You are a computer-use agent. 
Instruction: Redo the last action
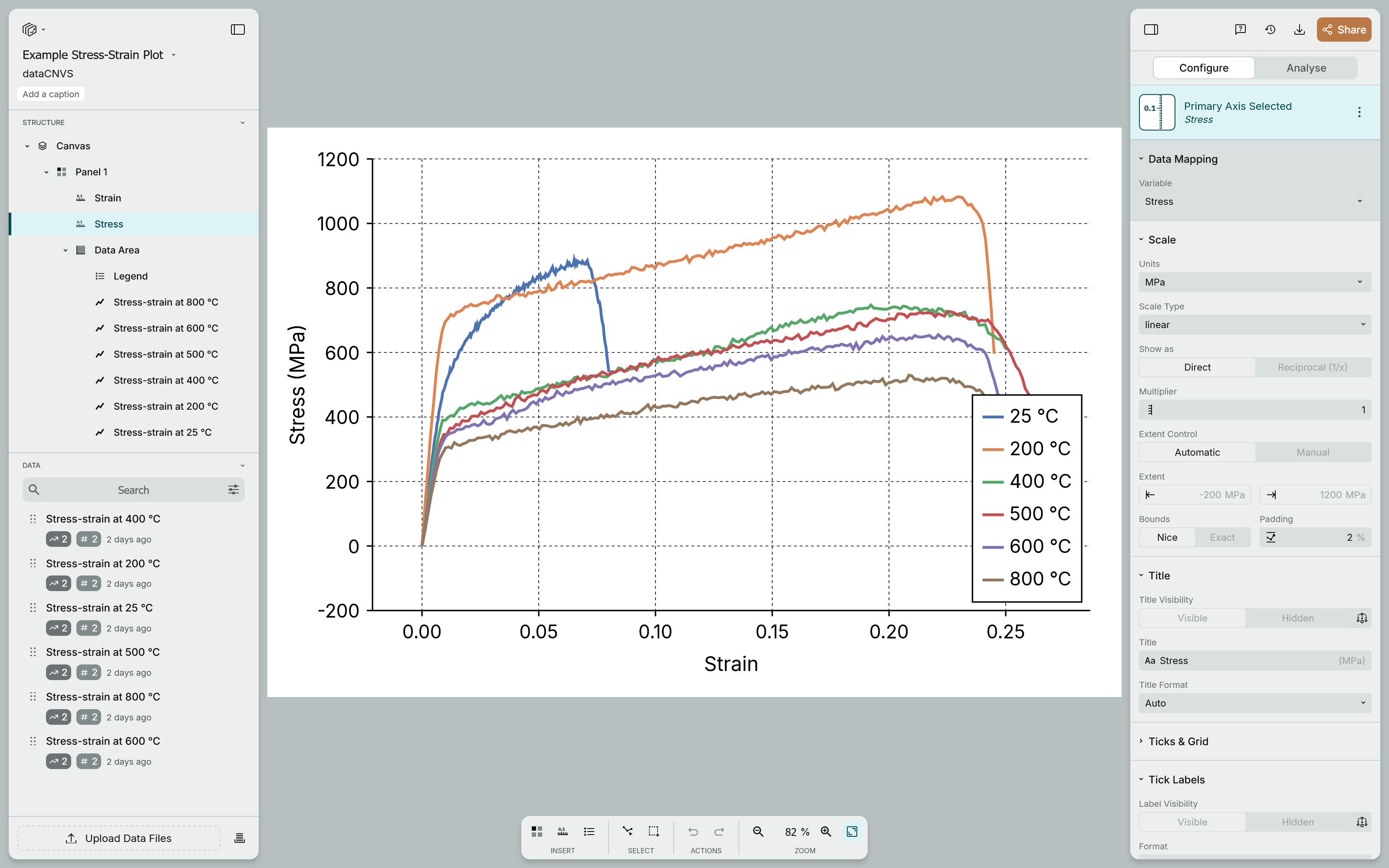(x=719, y=831)
